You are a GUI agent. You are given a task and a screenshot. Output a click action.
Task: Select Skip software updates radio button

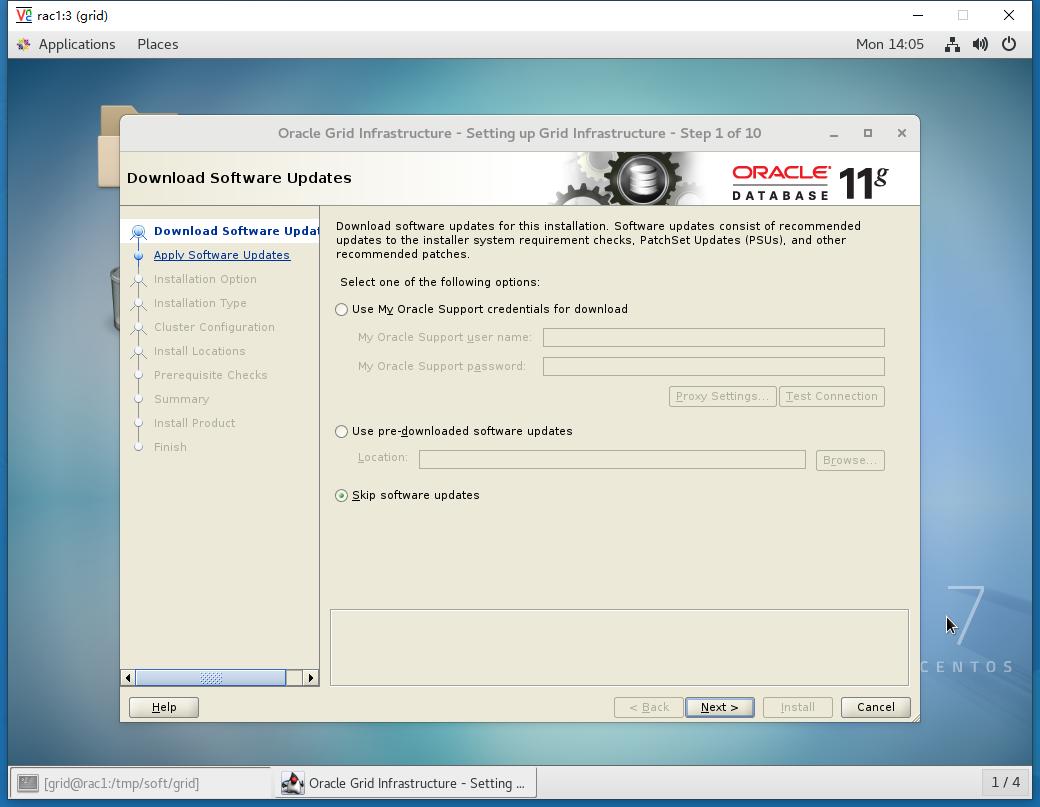(342, 496)
